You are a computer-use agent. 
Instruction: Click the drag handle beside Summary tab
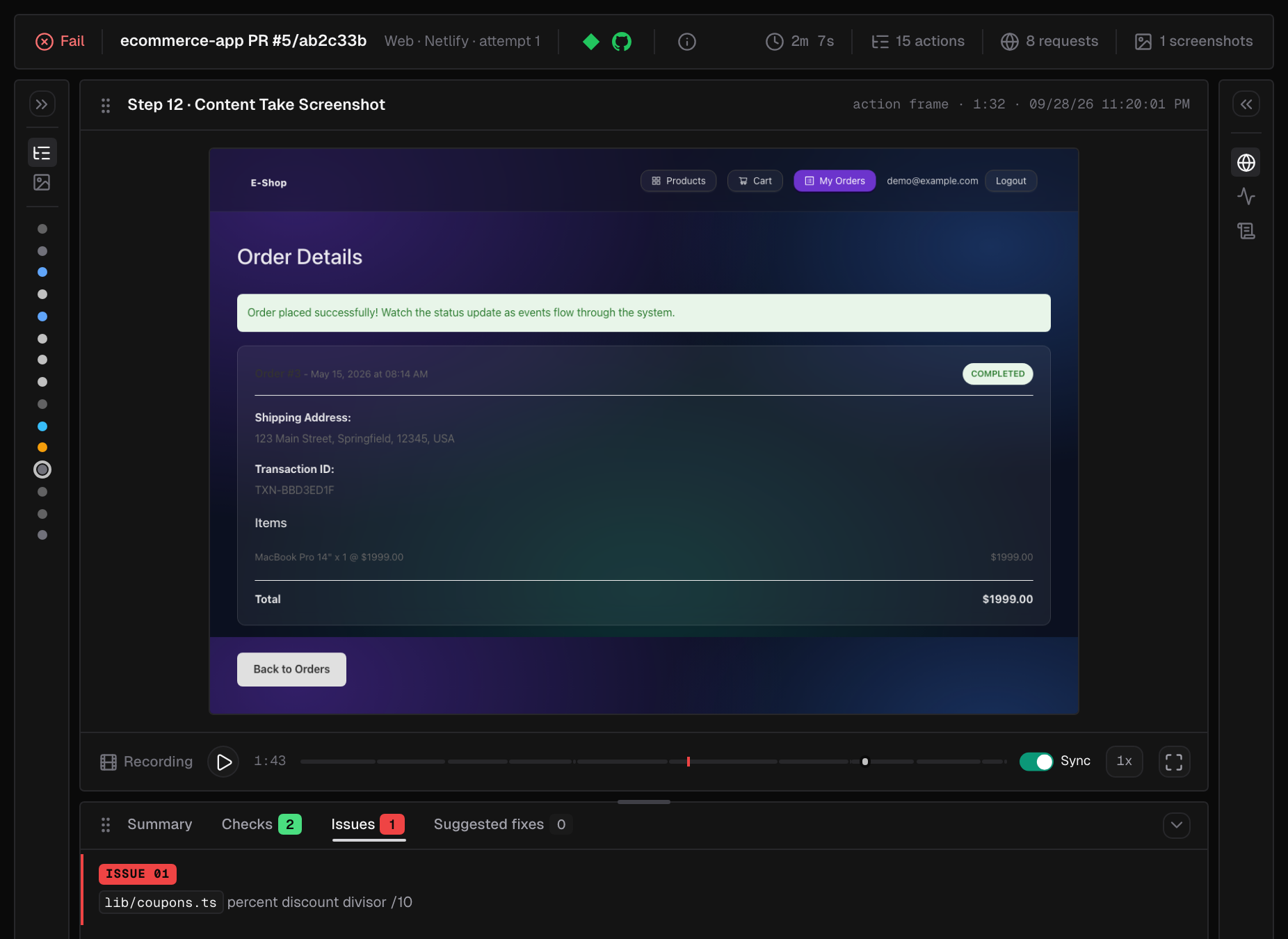click(x=106, y=825)
